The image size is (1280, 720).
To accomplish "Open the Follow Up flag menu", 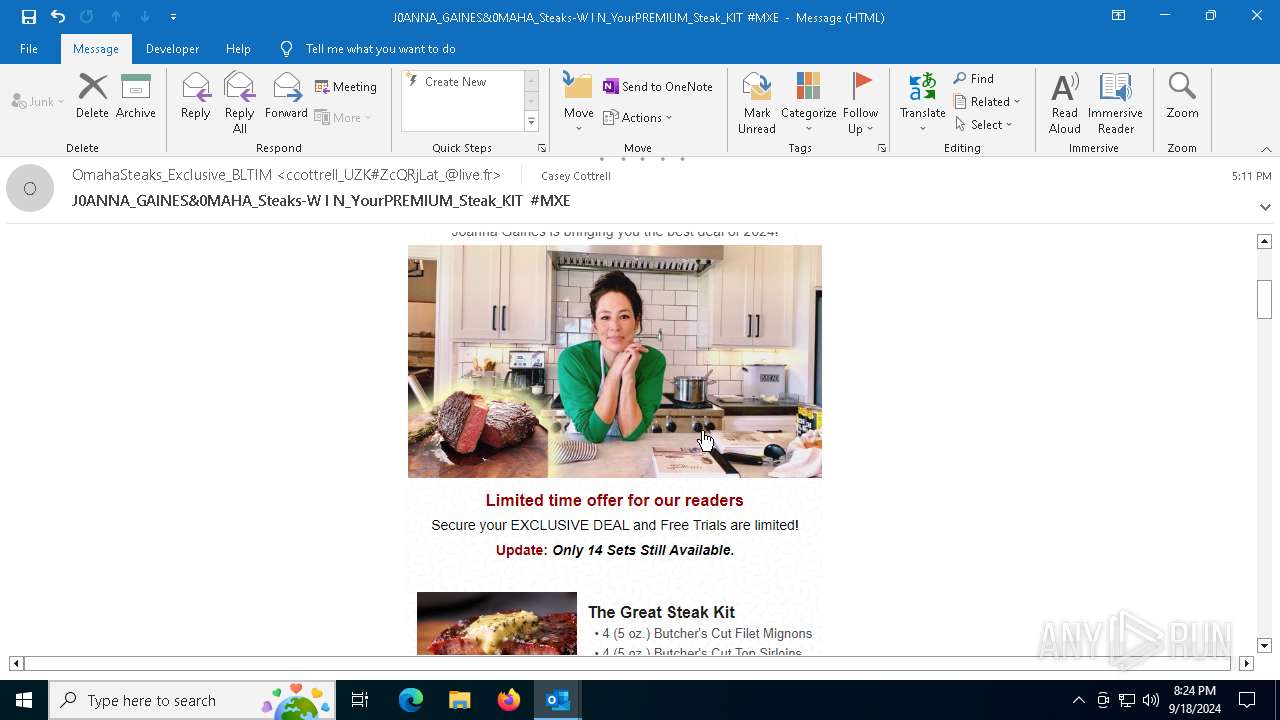I will (860, 103).
